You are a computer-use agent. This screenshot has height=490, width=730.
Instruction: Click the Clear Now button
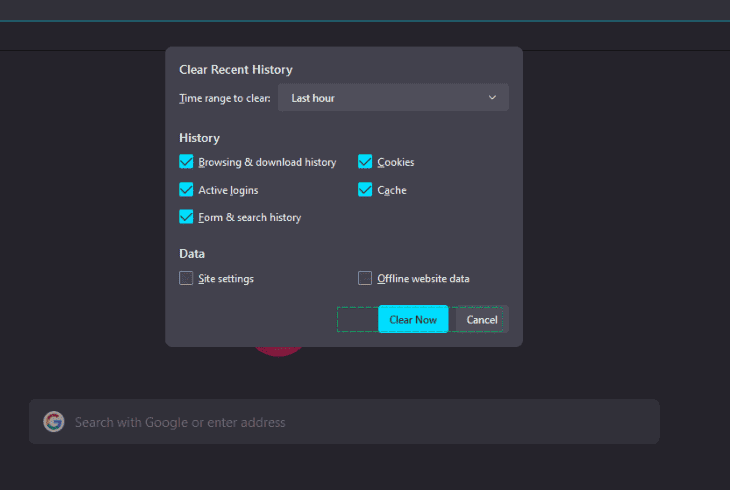click(x=413, y=320)
